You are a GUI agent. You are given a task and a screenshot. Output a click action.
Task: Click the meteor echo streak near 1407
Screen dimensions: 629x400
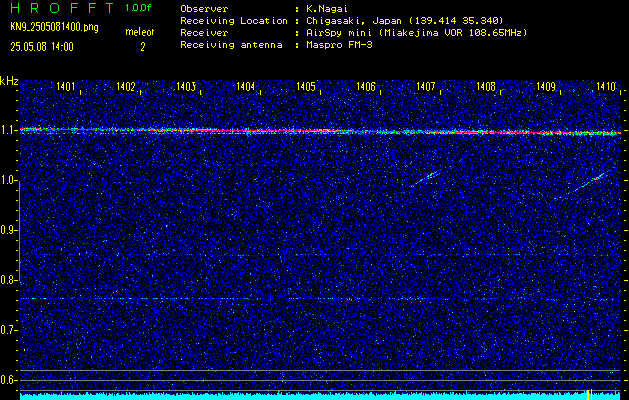(425, 179)
